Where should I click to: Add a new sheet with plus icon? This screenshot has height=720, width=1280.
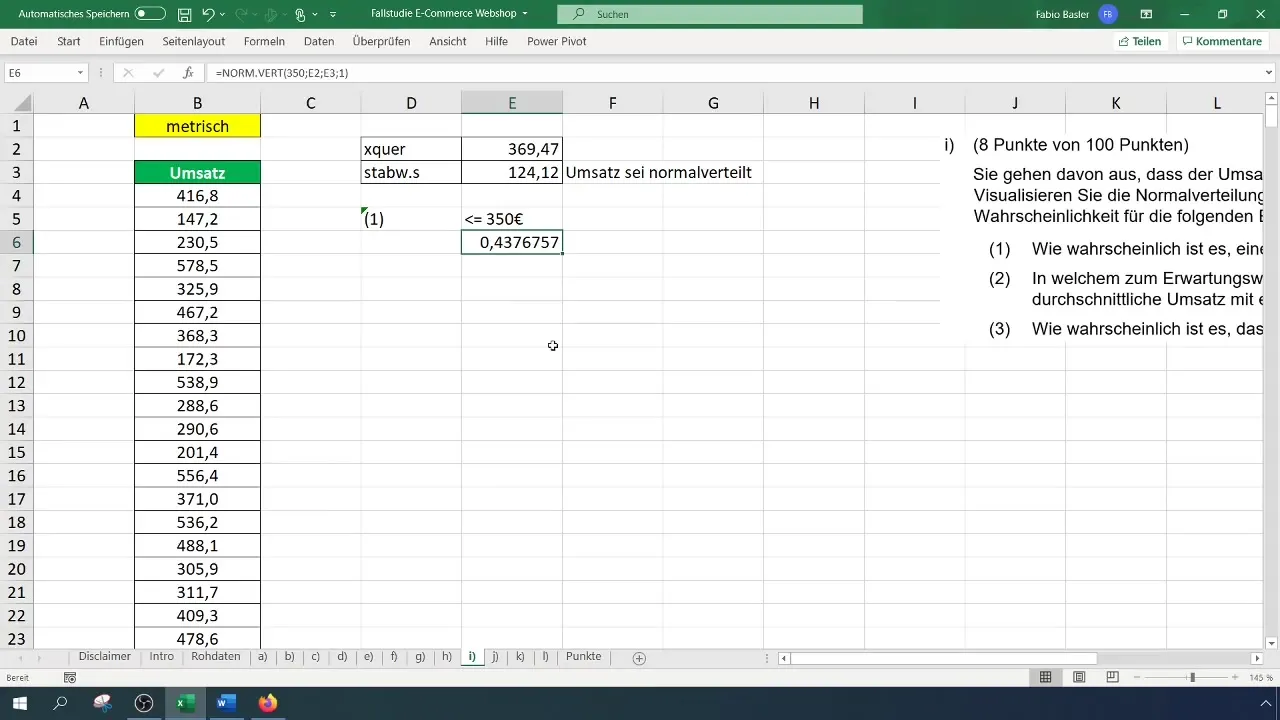pyautogui.click(x=639, y=658)
